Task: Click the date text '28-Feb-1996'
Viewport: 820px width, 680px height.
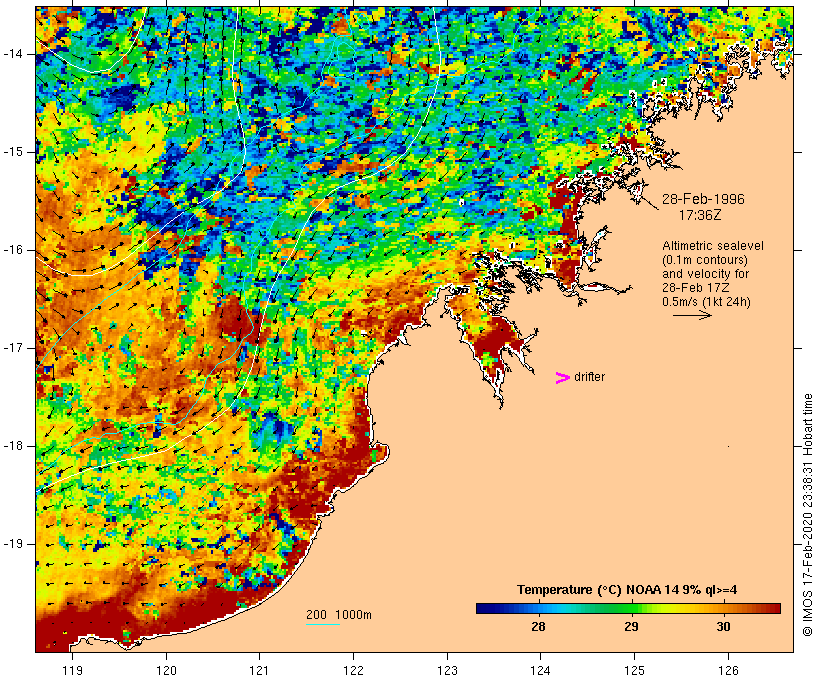Action: tap(703, 199)
